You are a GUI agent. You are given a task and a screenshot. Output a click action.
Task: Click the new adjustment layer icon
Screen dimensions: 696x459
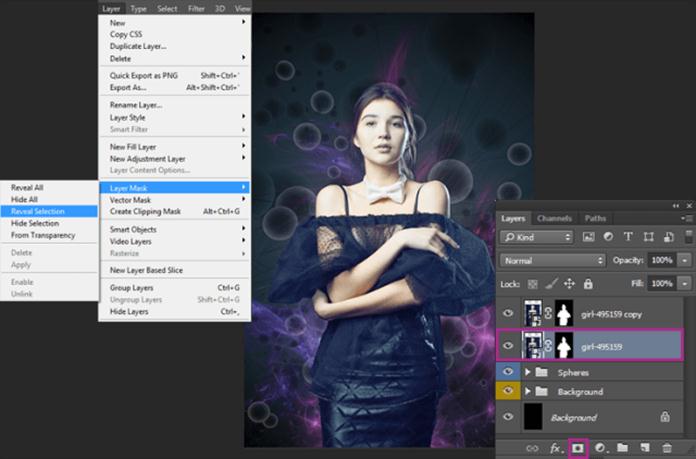600,445
